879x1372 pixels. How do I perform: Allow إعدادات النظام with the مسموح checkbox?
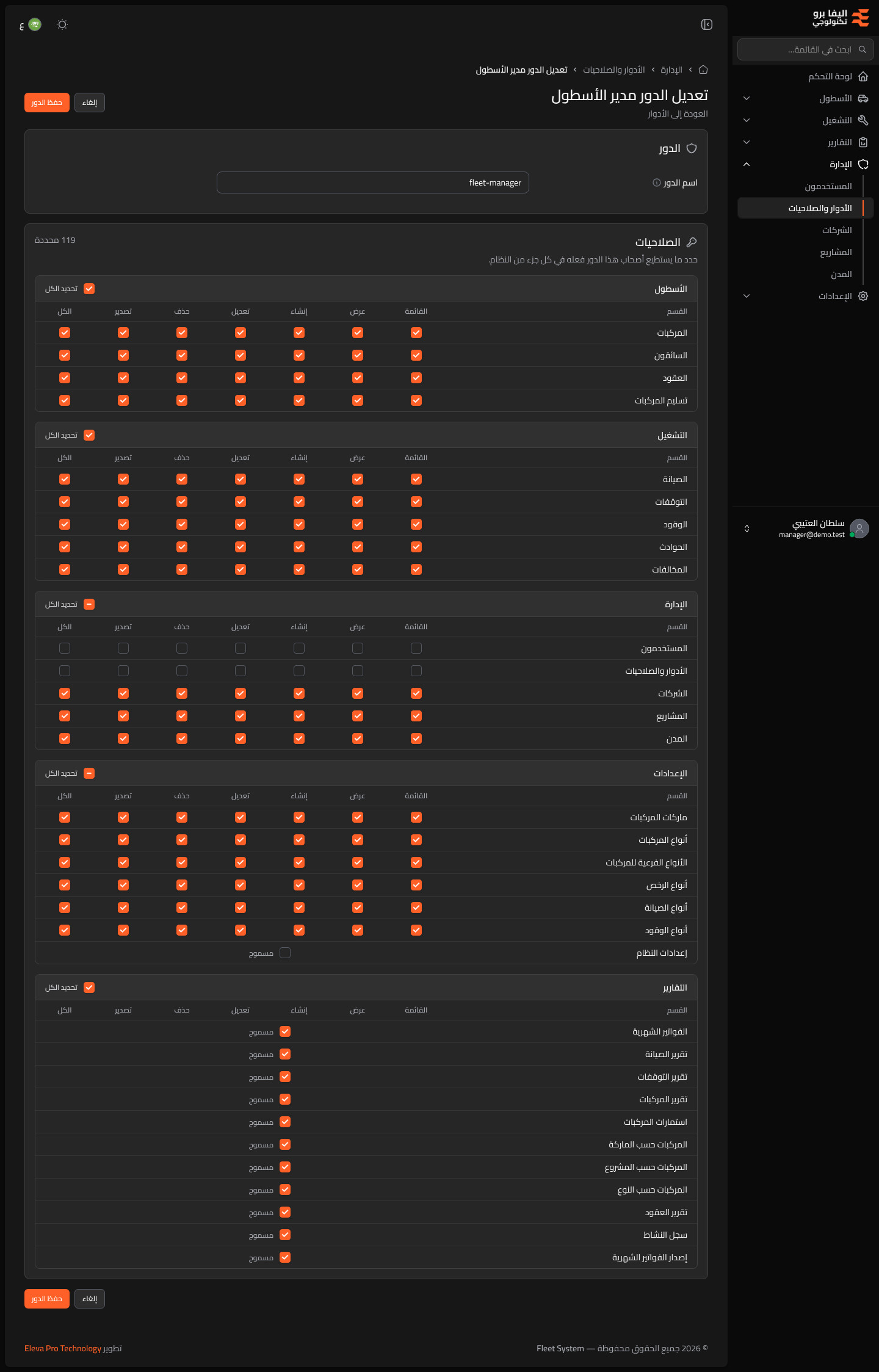coord(285,953)
